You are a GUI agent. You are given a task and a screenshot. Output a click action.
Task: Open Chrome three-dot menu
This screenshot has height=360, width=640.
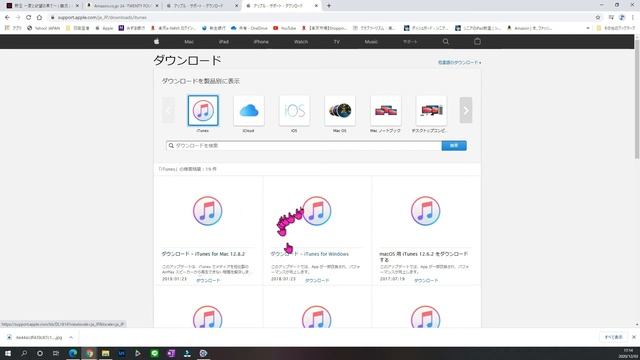point(633,18)
